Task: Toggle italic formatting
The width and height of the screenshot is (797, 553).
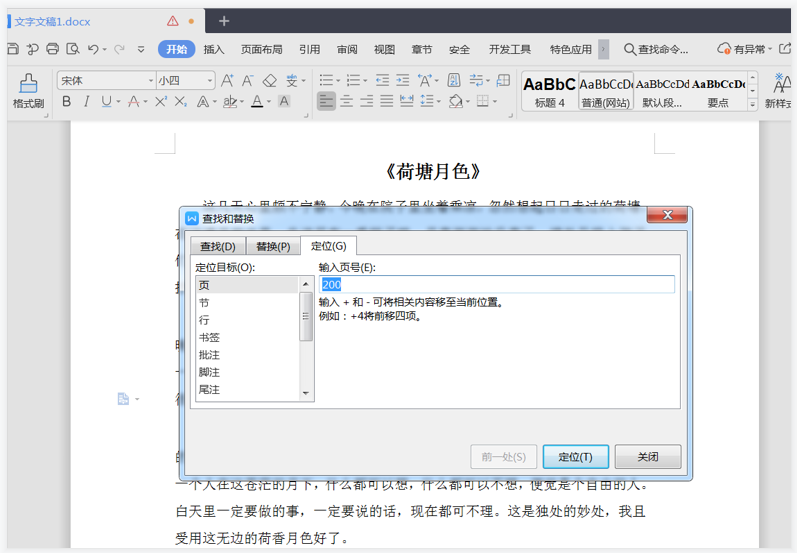Action: tap(86, 102)
